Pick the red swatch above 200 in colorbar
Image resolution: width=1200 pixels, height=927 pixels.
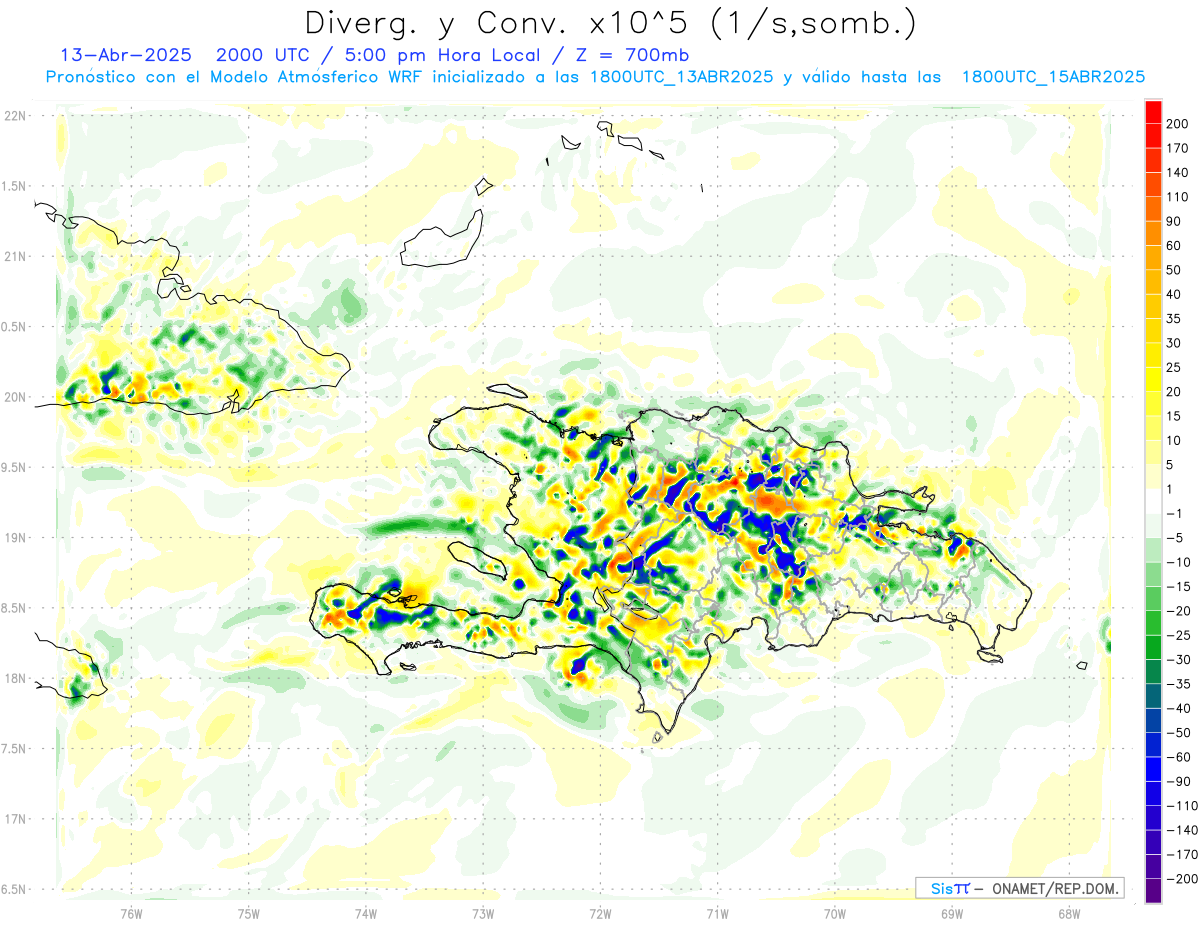pos(1153,112)
